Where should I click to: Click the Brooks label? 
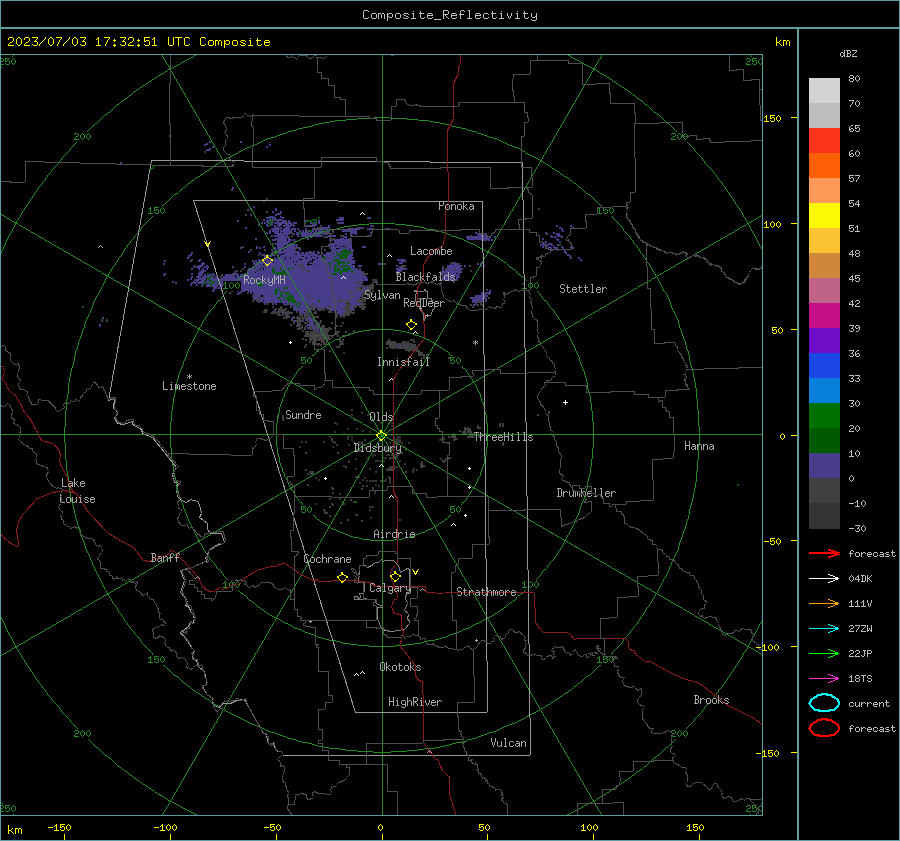coord(711,700)
